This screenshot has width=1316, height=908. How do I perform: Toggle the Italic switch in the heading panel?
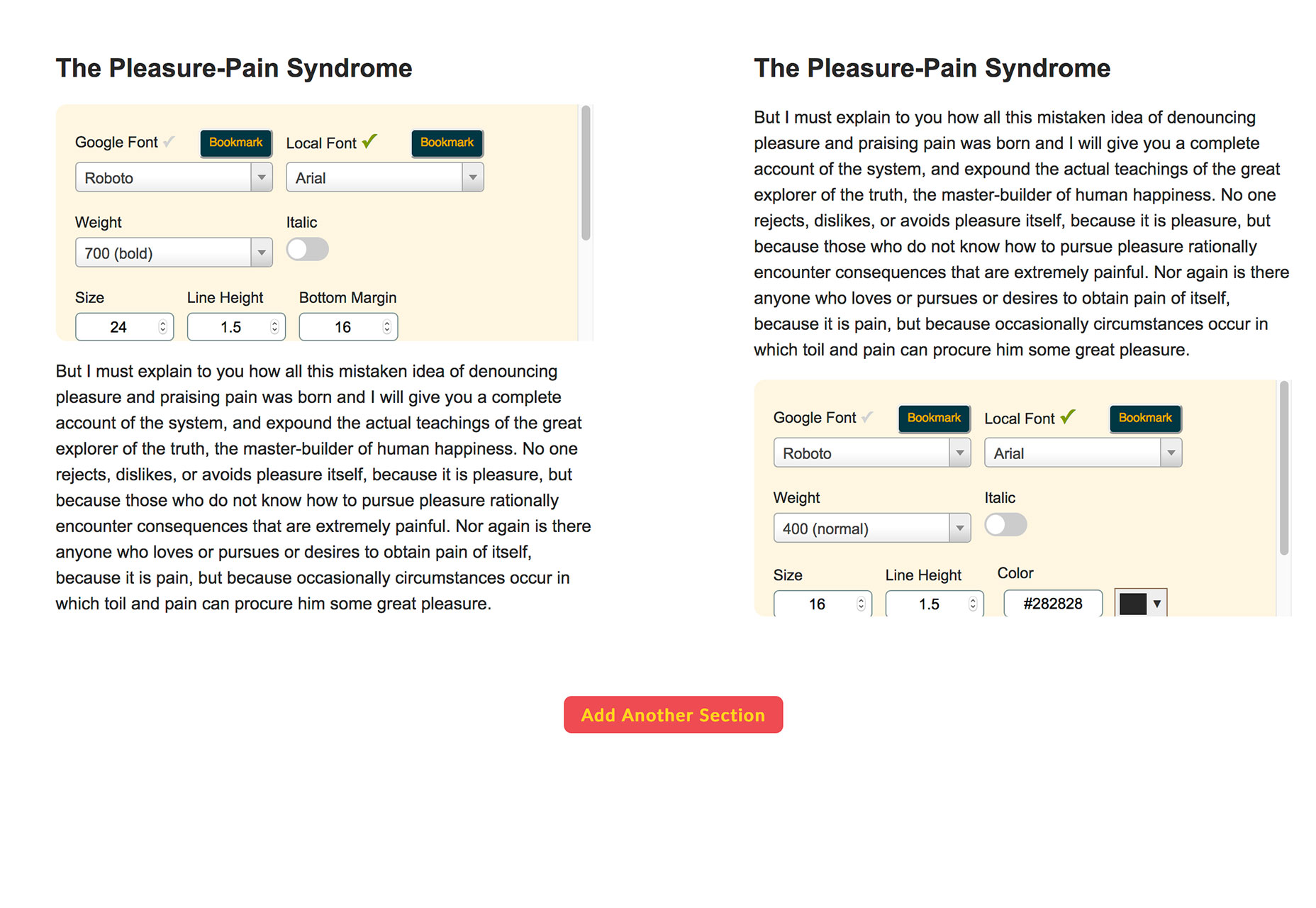pyautogui.click(x=308, y=249)
